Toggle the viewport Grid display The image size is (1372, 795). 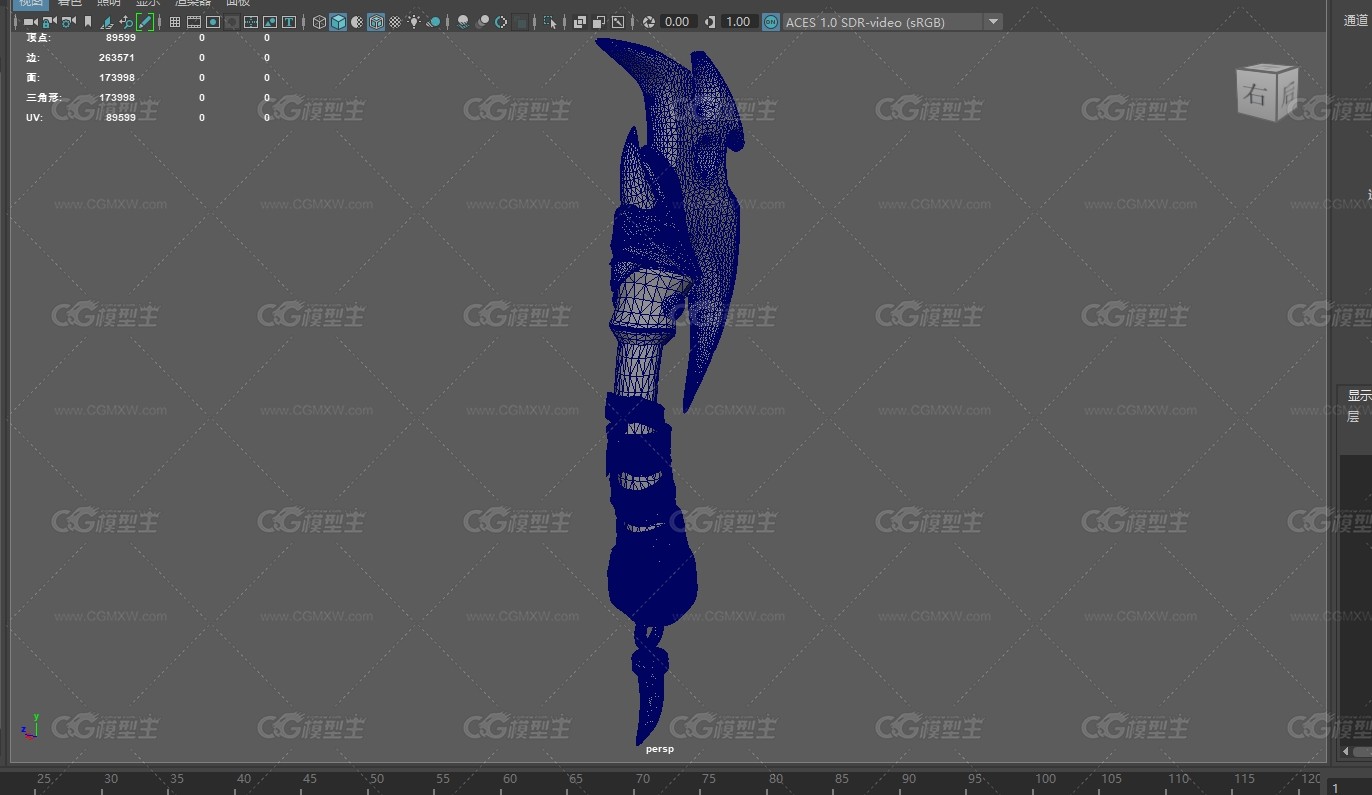pyautogui.click(x=175, y=21)
